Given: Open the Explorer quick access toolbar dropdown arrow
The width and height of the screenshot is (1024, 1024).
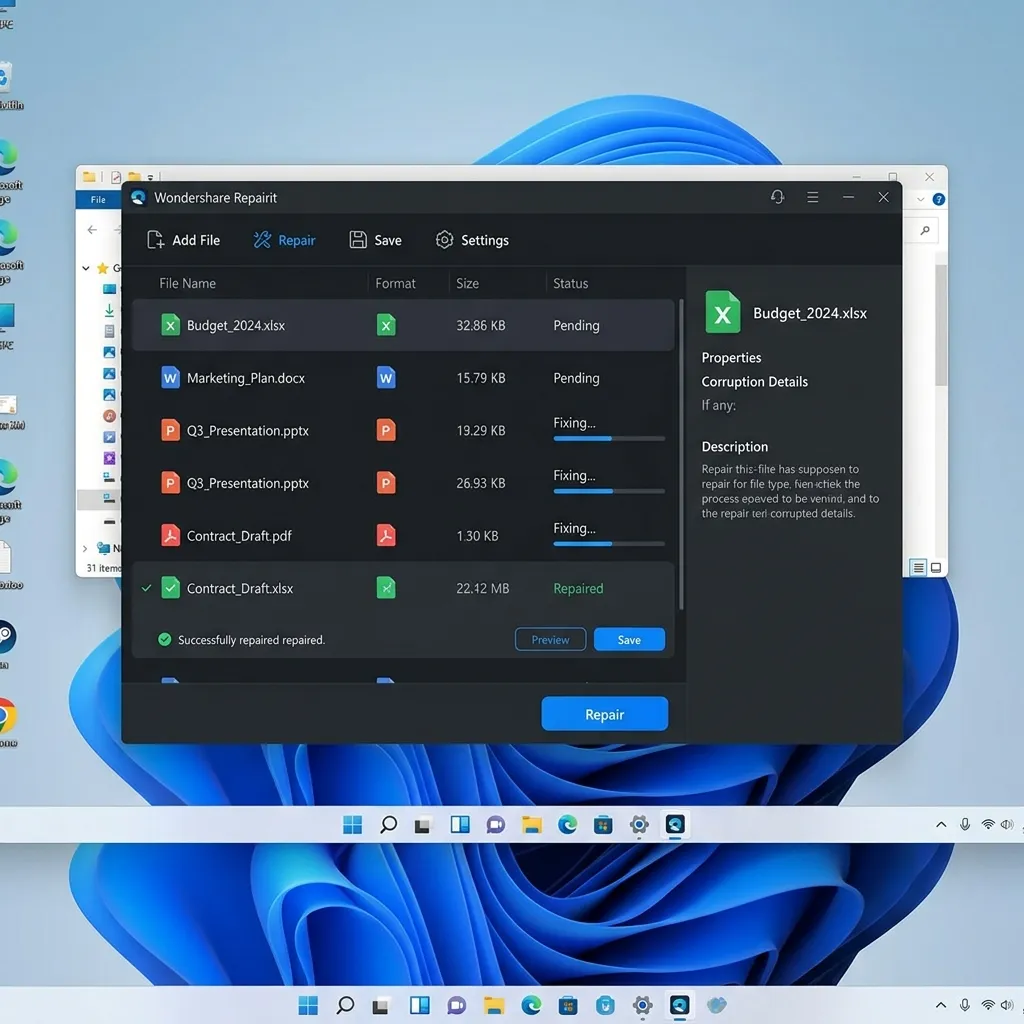Looking at the screenshot, I should (151, 177).
